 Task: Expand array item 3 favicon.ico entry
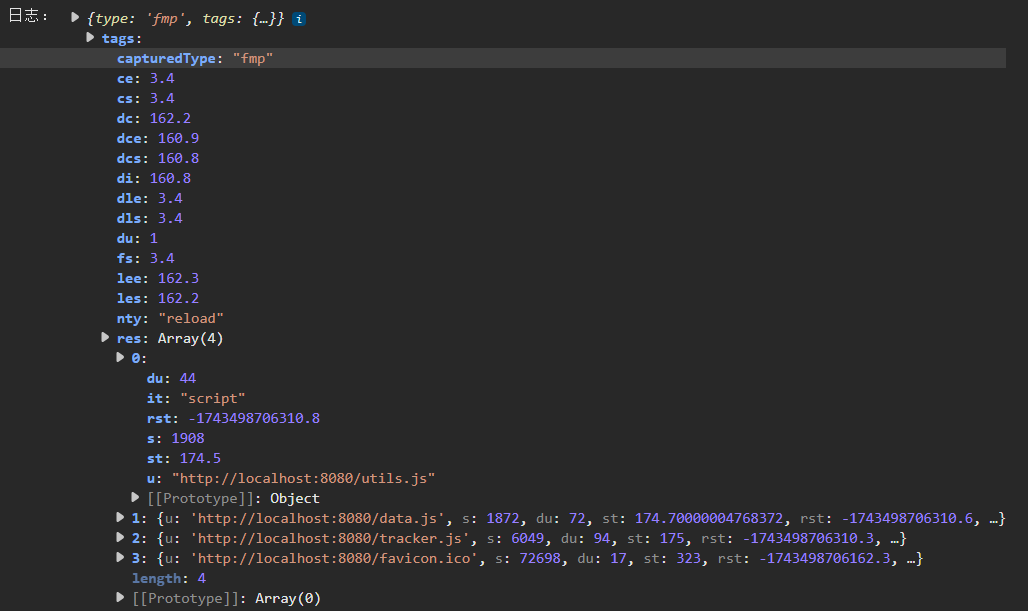(121, 558)
